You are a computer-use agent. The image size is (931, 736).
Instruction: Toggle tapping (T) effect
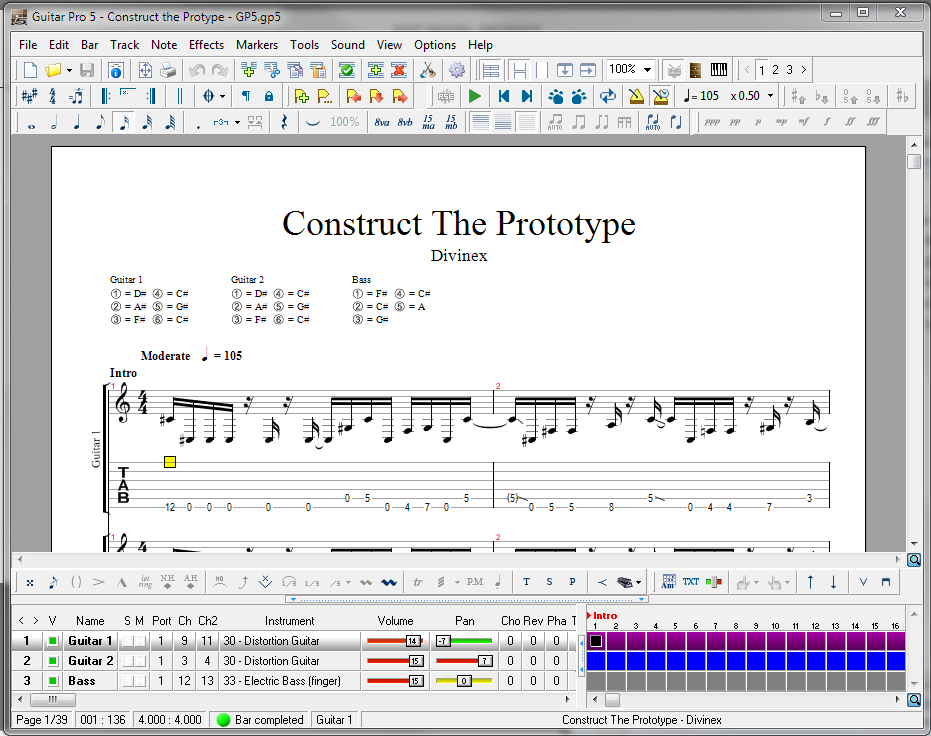(526, 583)
